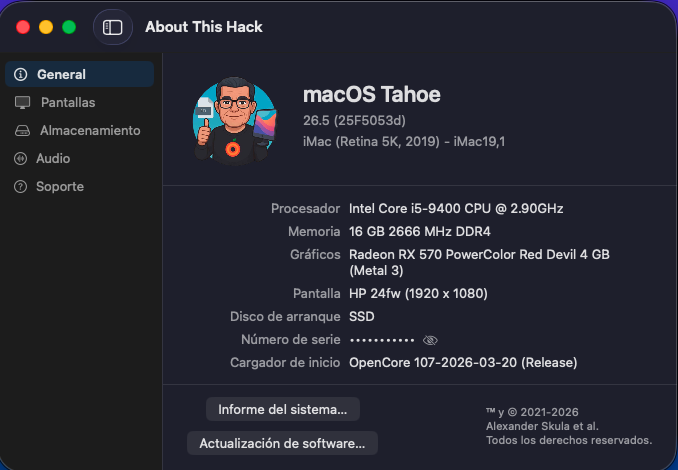Click the Soporte question mark icon
This screenshot has width=678, height=470.
coord(20,187)
